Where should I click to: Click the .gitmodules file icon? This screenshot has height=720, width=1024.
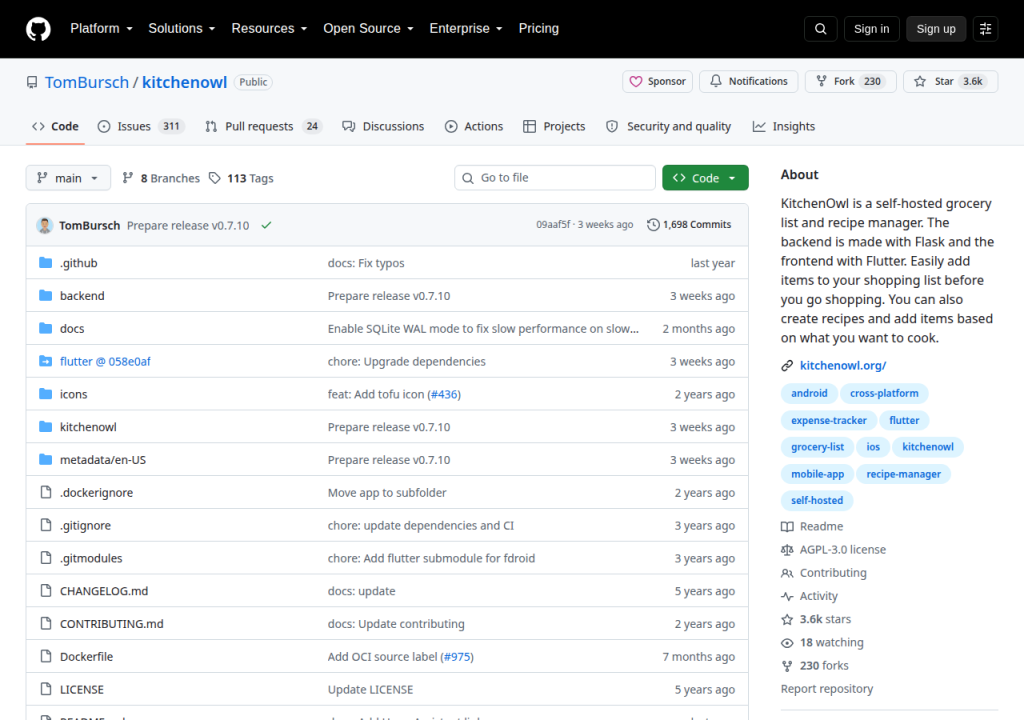click(x=46, y=557)
